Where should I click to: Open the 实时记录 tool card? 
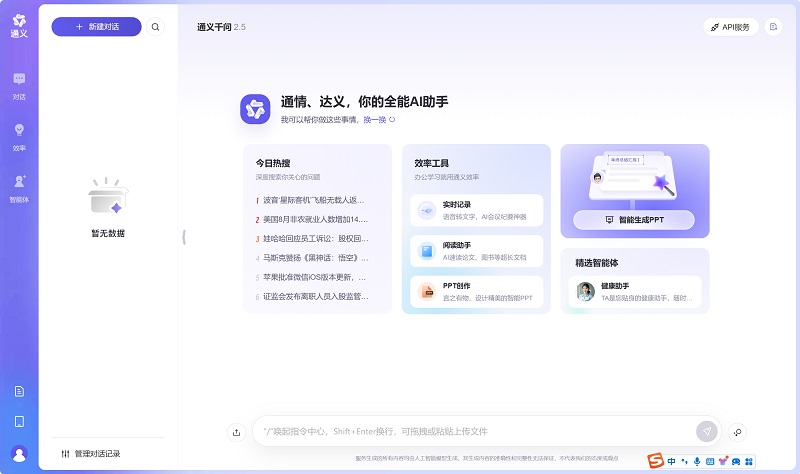[x=477, y=210]
